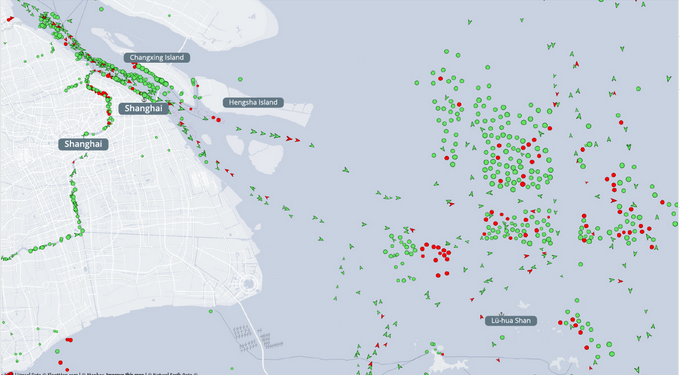Screen dimensions: 680x375
Task: Click the circular airport symbol on Shanghai's southeast coast
Action: pyautogui.click(x=249, y=284)
